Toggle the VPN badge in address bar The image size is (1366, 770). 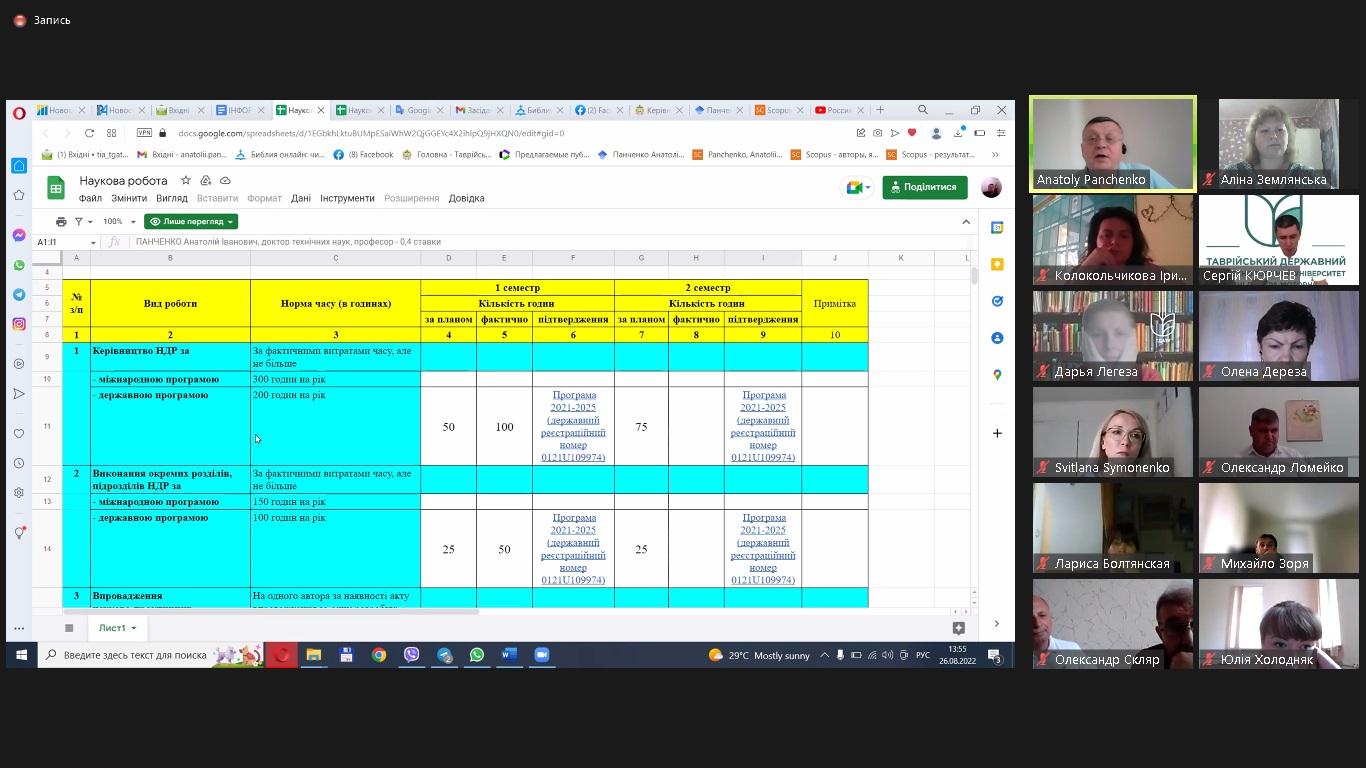[x=144, y=133]
